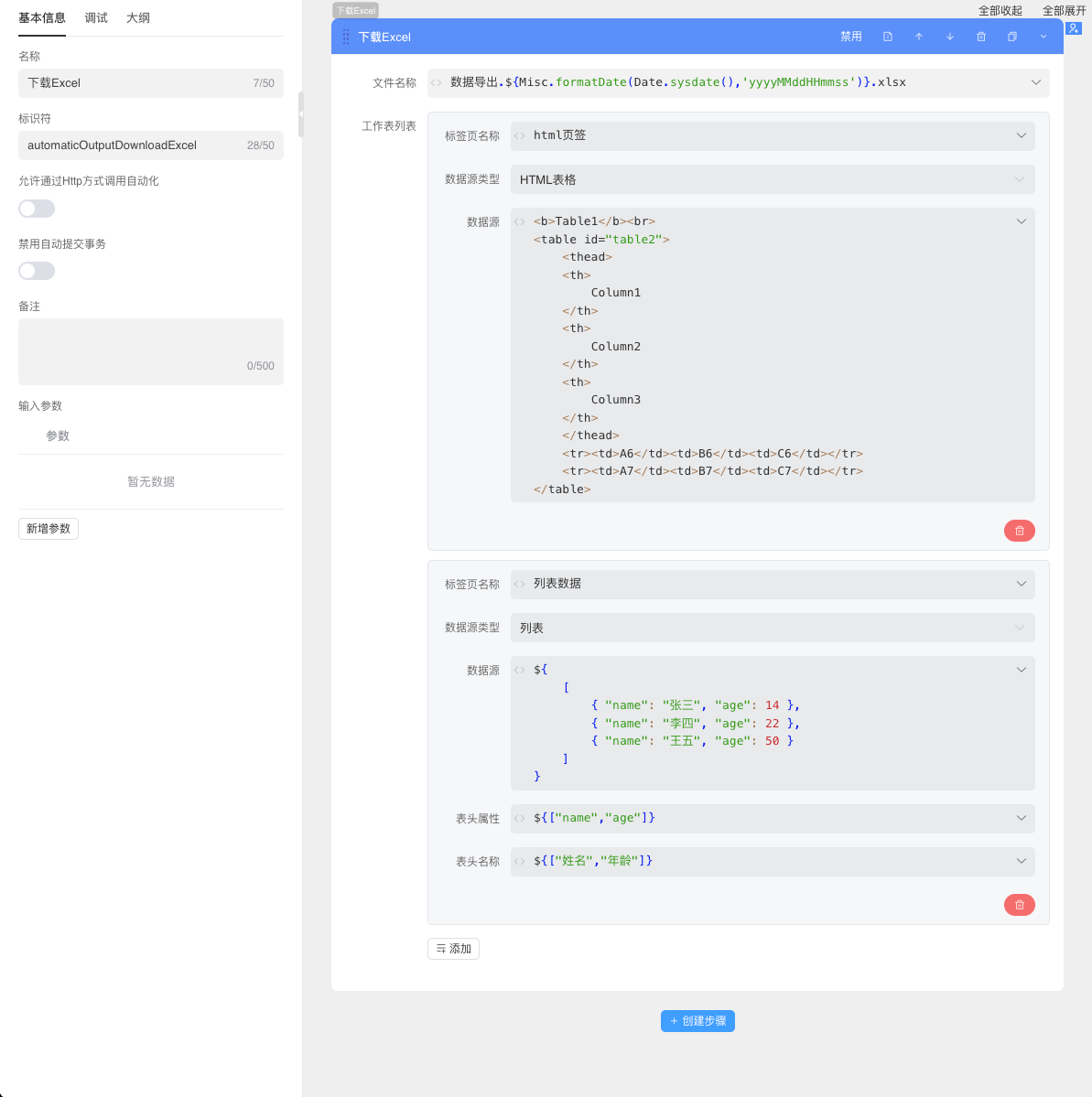1092x1097 pixels.
Task: Delete the 下载Excel step using trash icon
Action: tap(980, 37)
